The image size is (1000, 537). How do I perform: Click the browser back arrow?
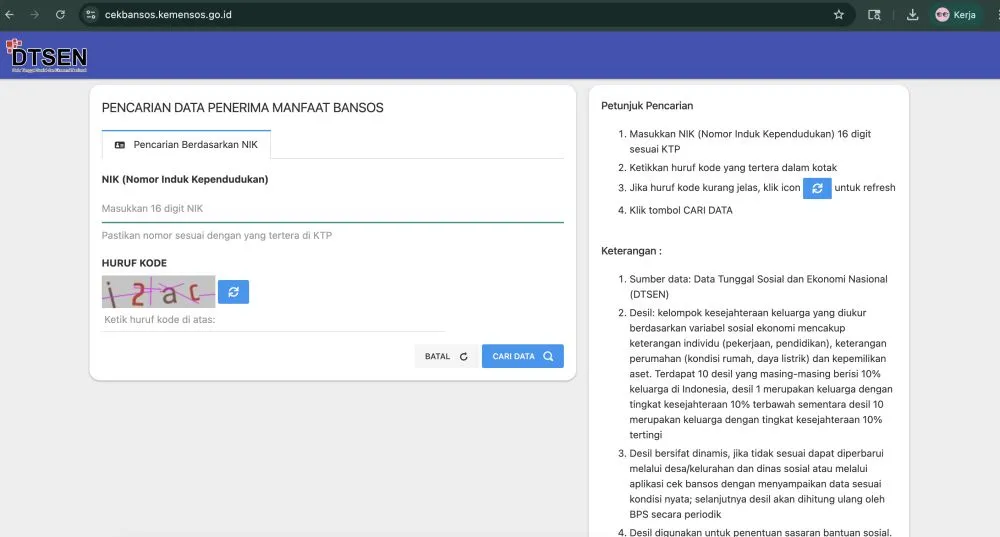[x=9, y=15]
